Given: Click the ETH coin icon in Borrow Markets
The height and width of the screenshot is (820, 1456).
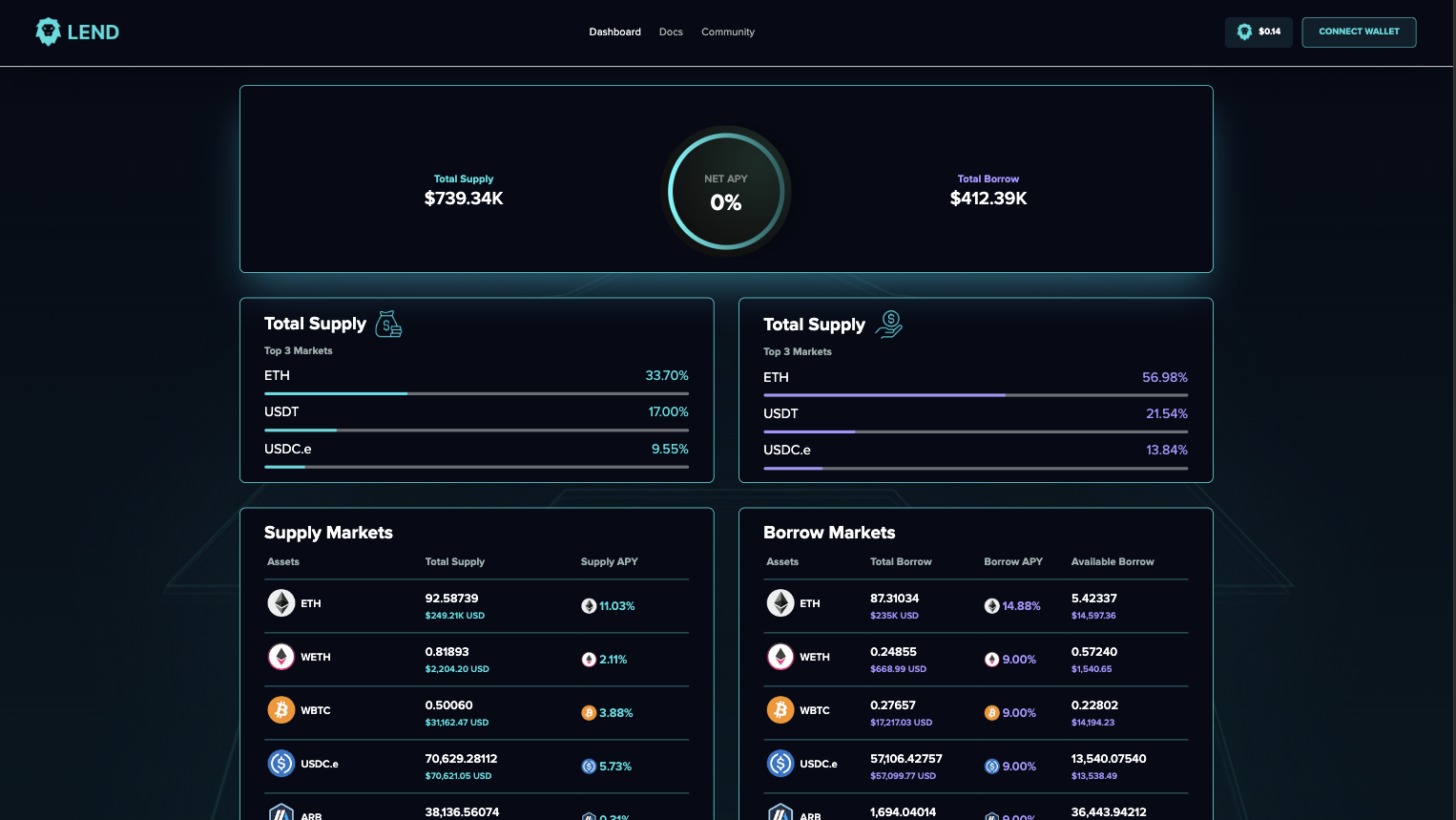Looking at the screenshot, I should pyautogui.click(x=780, y=603).
